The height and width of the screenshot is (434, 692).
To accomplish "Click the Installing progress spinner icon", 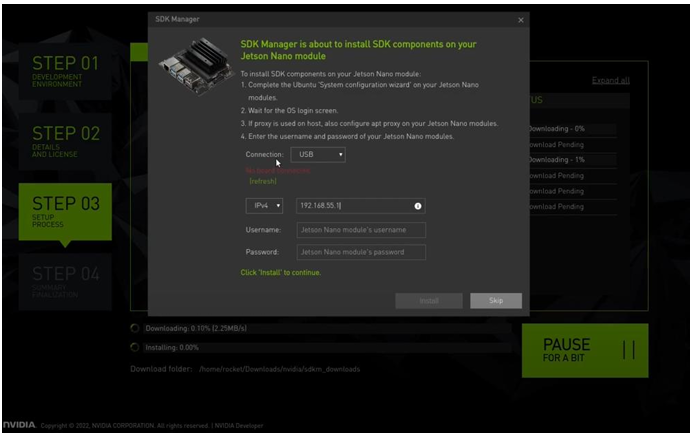I will coord(135,348).
